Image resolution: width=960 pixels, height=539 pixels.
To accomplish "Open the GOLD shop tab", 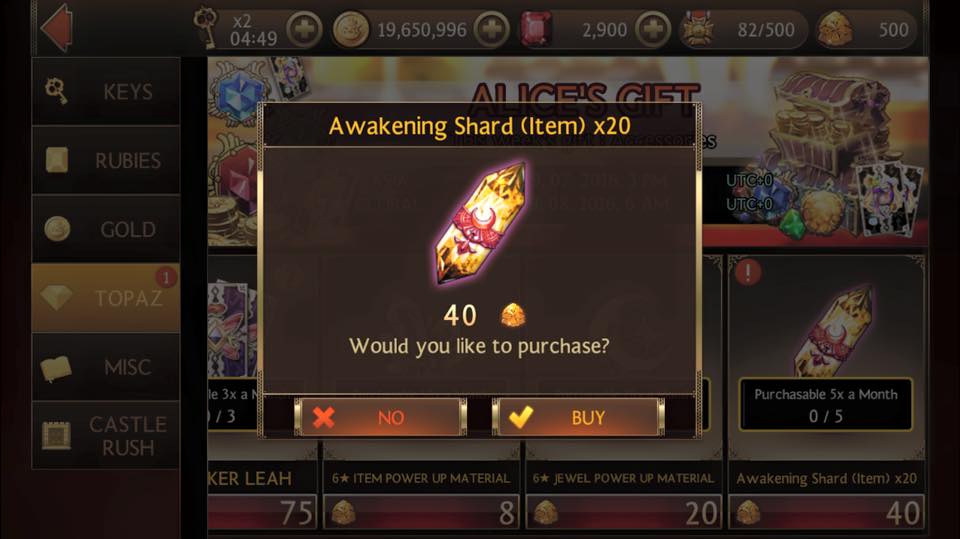I will 106,229.
